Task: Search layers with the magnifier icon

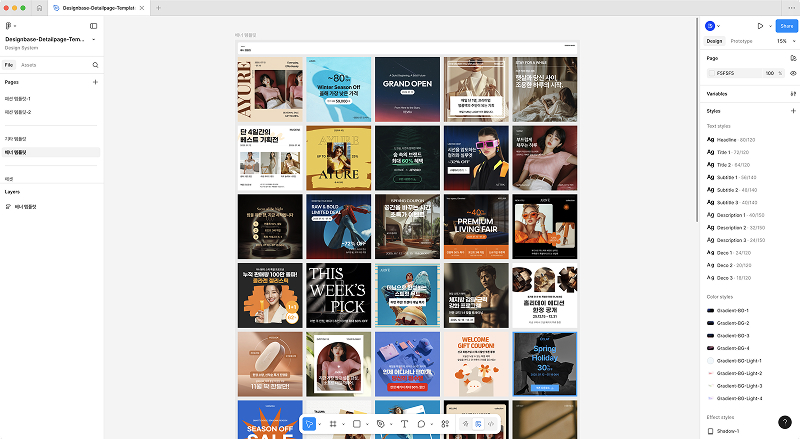Action: pyautogui.click(x=95, y=65)
